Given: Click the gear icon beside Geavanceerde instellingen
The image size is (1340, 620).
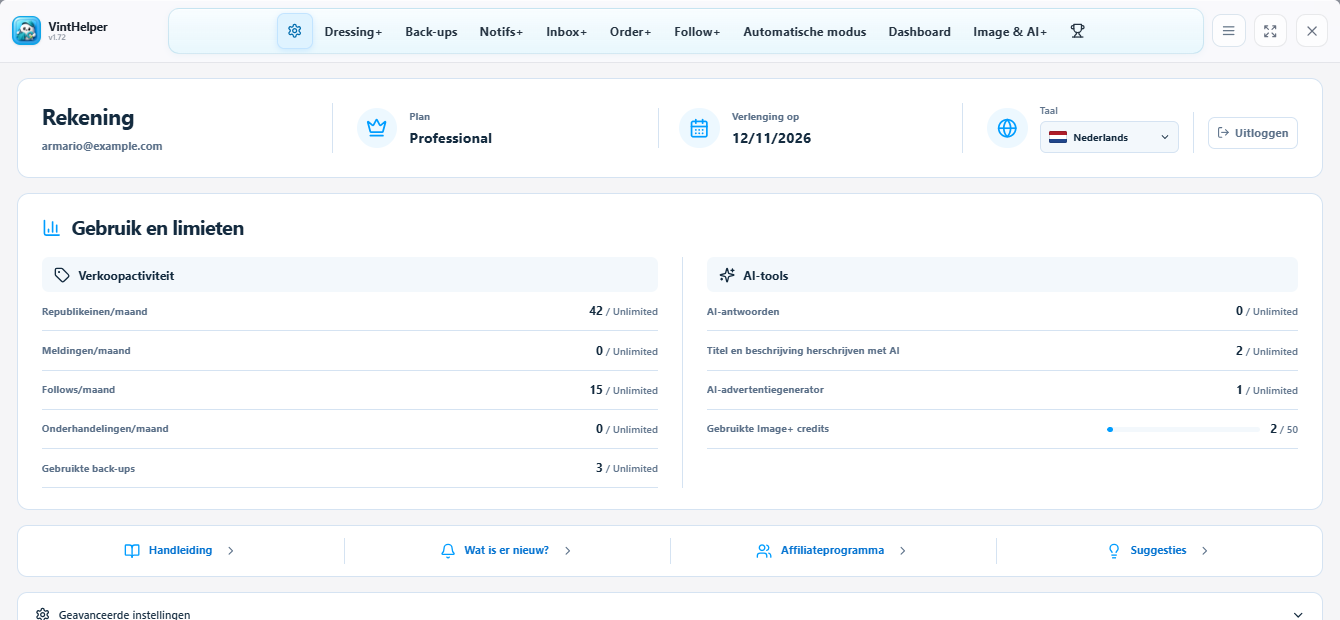Looking at the screenshot, I should [43, 615].
